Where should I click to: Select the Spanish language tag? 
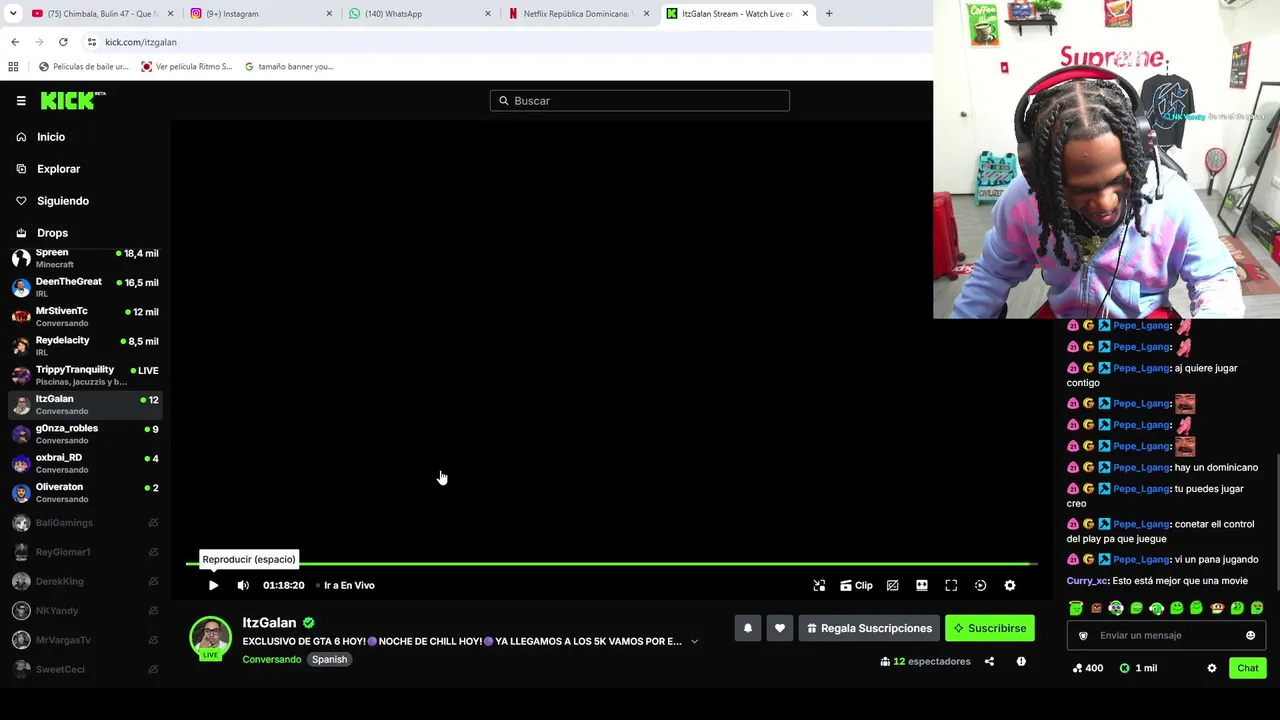click(329, 659)
